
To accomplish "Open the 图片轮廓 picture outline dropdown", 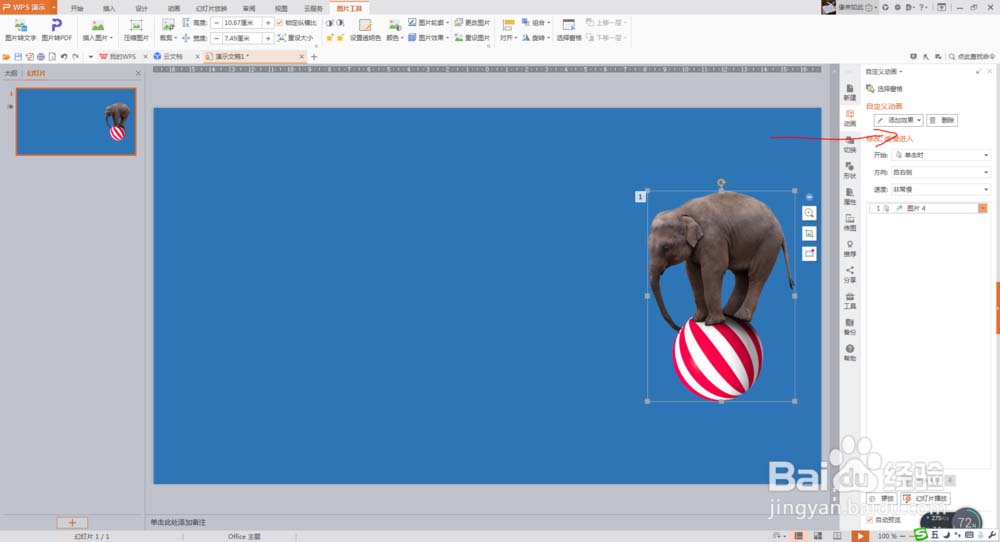I will tap(429, 23).
